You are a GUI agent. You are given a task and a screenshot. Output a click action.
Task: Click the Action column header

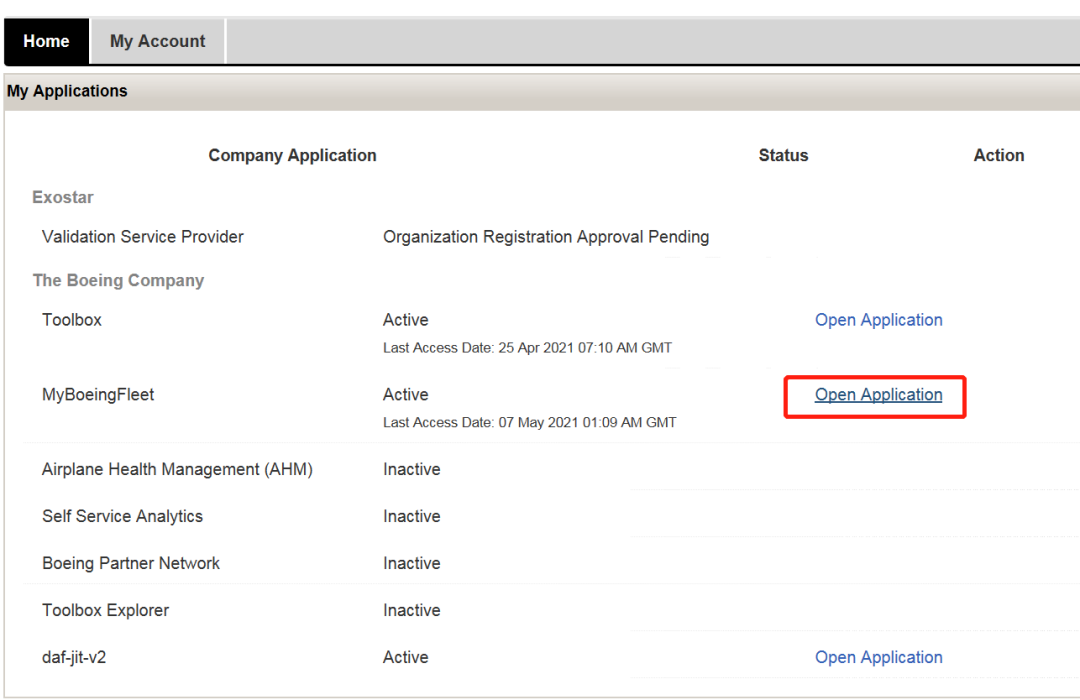coord(999,156)
